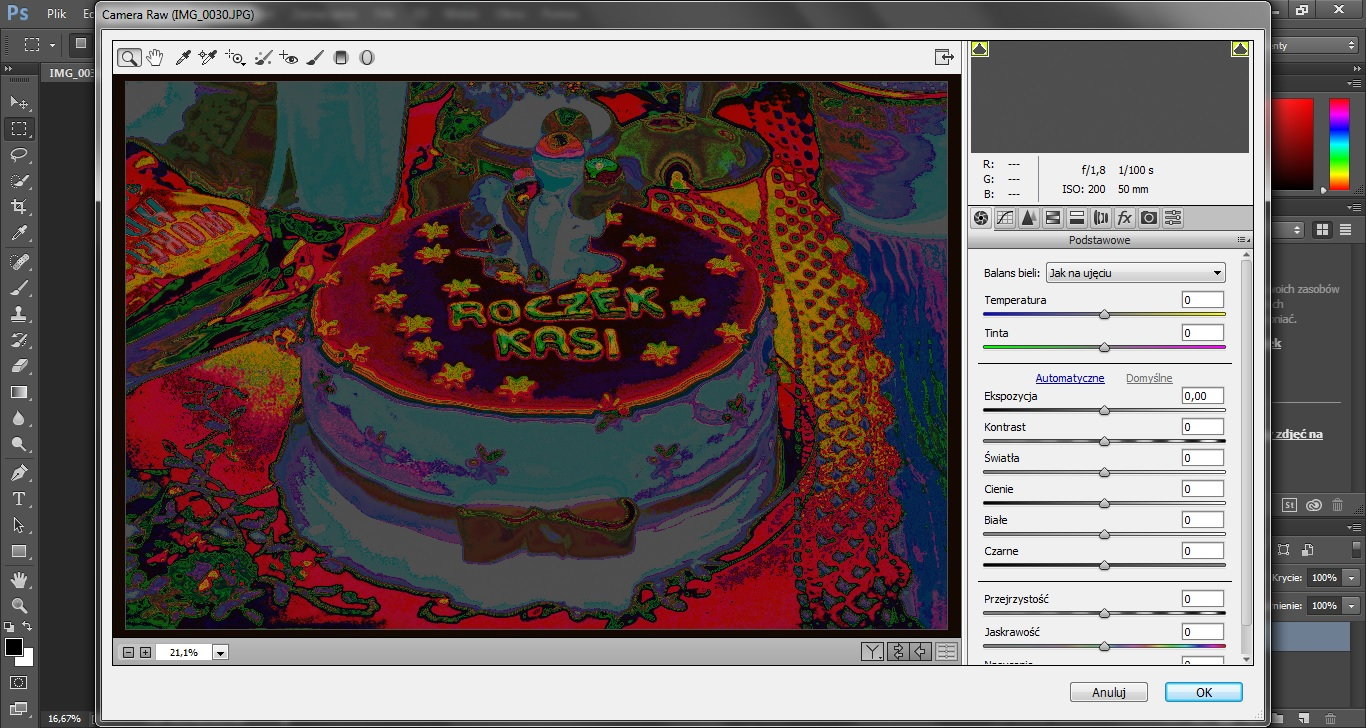Screen dimensions: 1368x728
Task: Click the Temperatura value input field
Action: click(x=1203, y=300)
